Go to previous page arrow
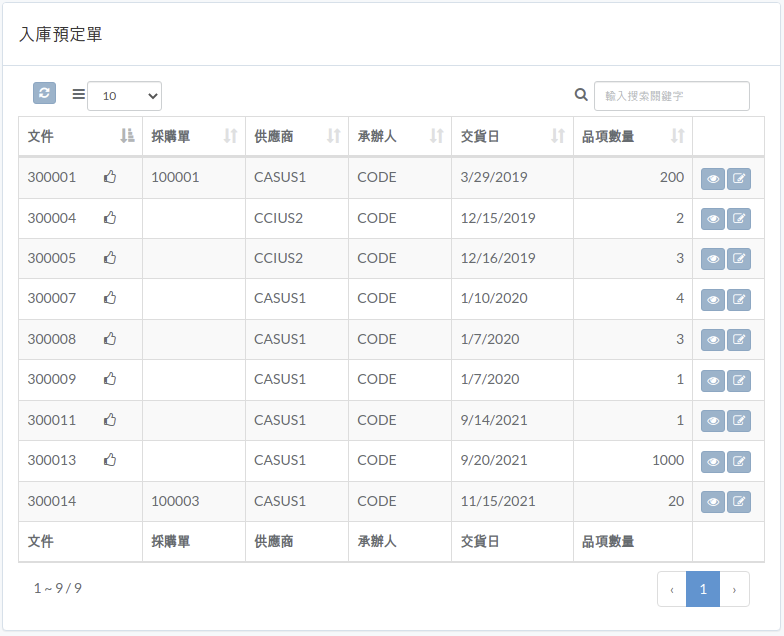This screenshot has height=636, width=784. coord(672,589)
